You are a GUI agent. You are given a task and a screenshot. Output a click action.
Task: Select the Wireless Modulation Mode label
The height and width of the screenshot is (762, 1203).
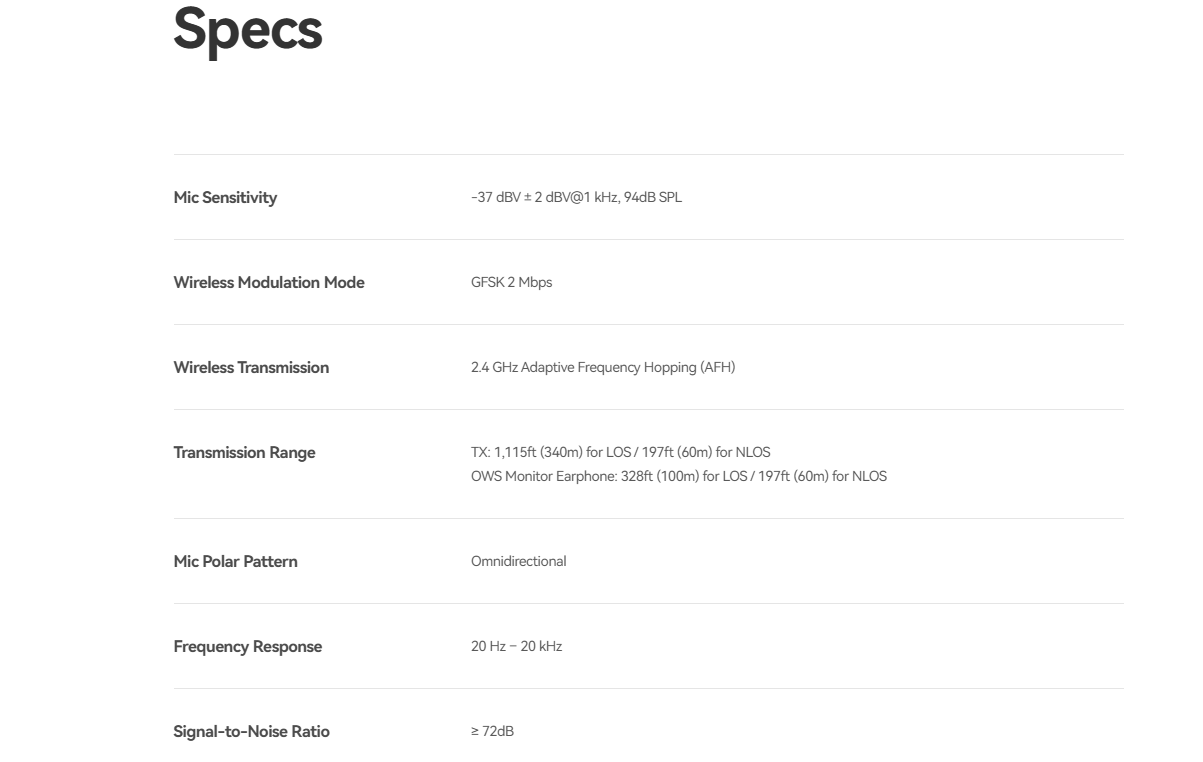[269, 283]
